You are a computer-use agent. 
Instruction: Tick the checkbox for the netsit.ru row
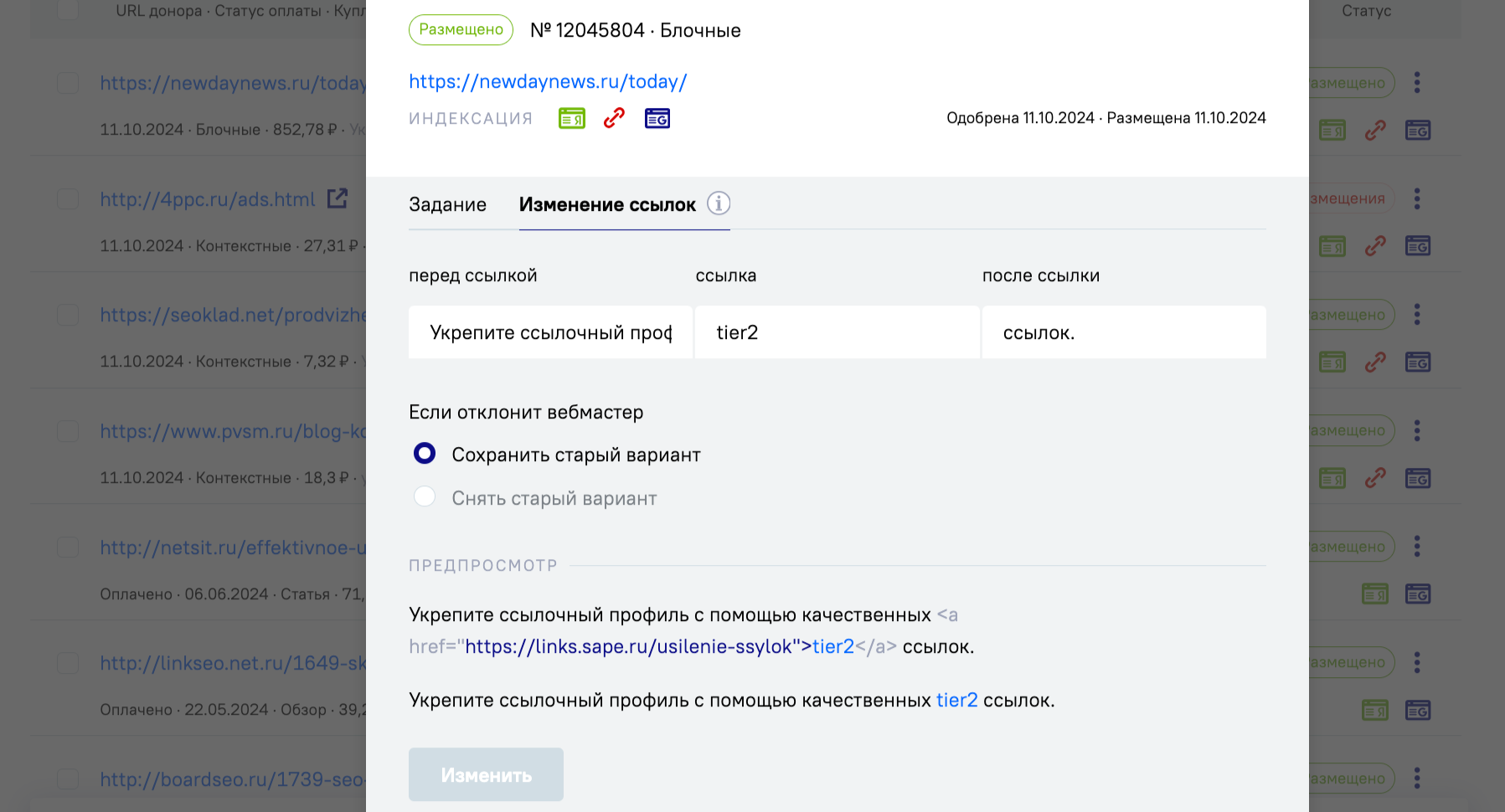68,547
